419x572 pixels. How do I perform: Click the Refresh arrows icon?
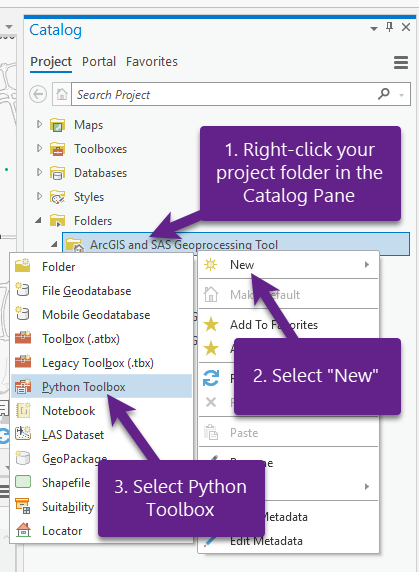click(x=211, y=378)
